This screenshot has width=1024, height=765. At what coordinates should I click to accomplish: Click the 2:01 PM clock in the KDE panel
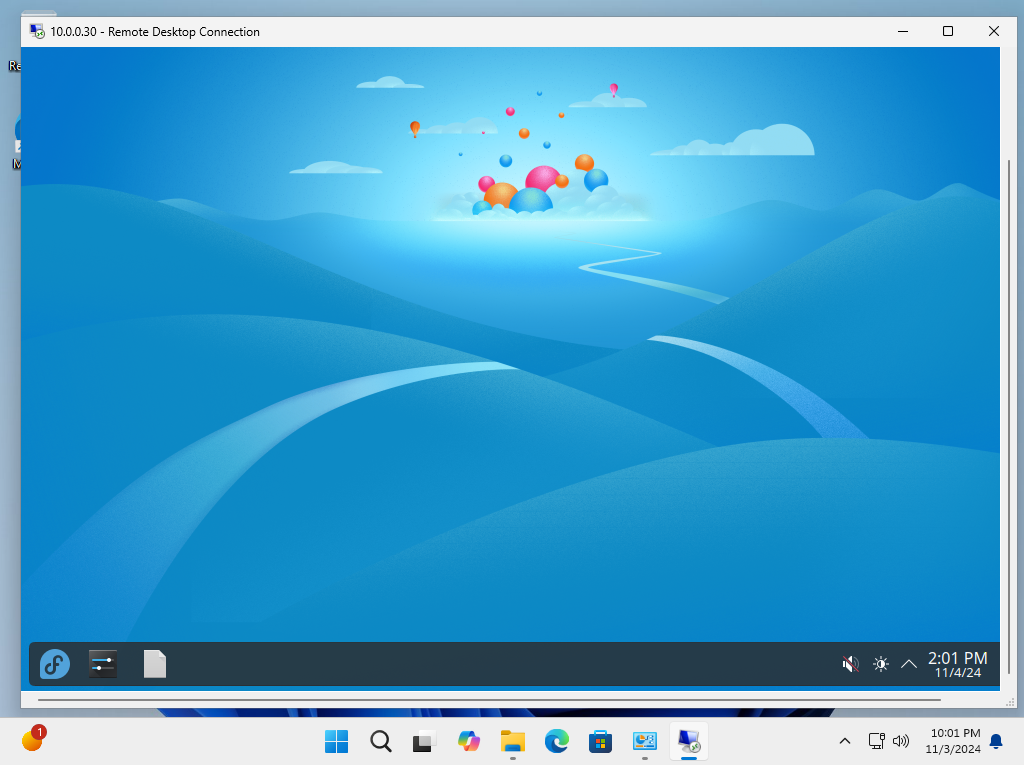tap(957, 664)
